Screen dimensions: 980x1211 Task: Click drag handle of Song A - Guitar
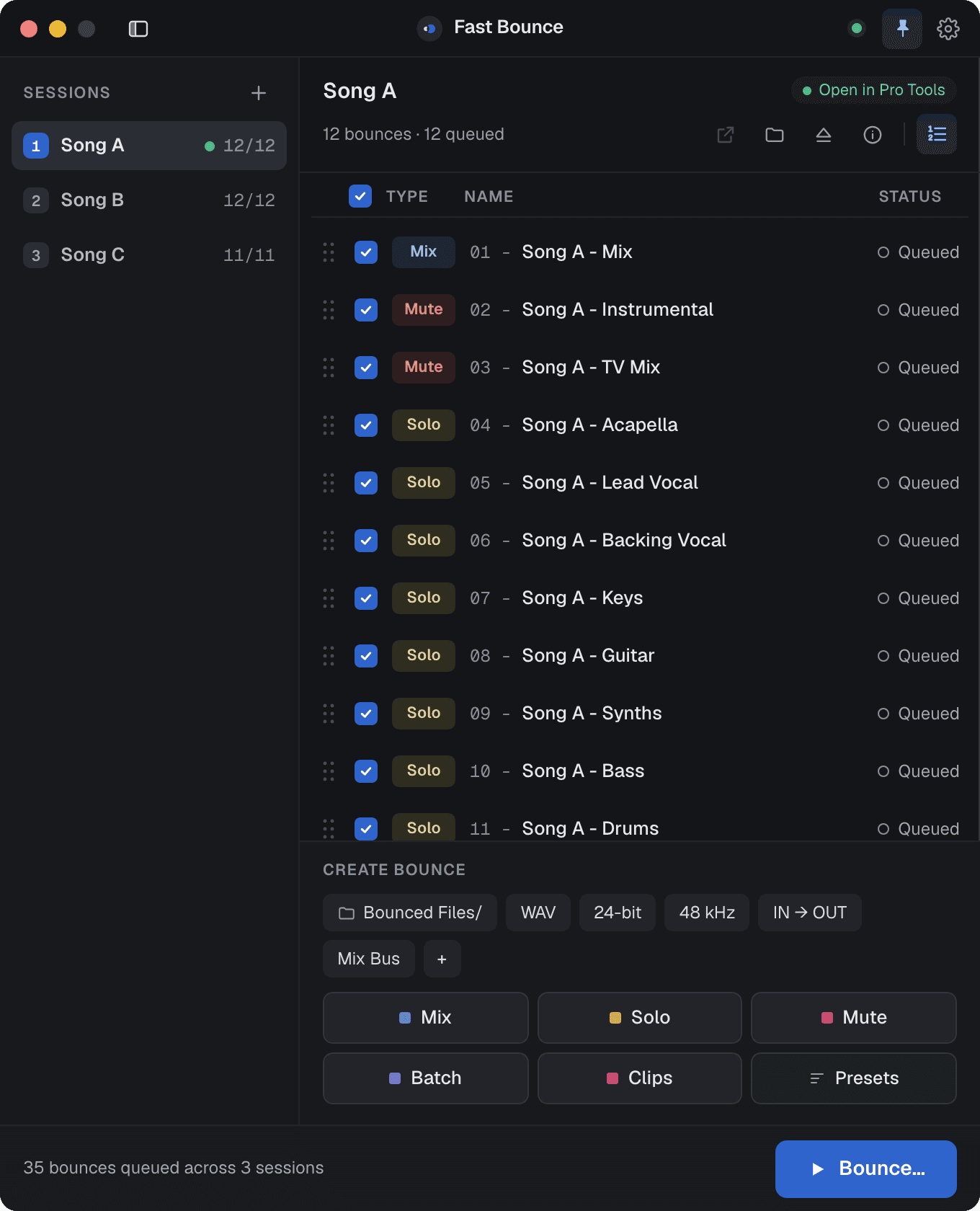(x=329, y=656)
